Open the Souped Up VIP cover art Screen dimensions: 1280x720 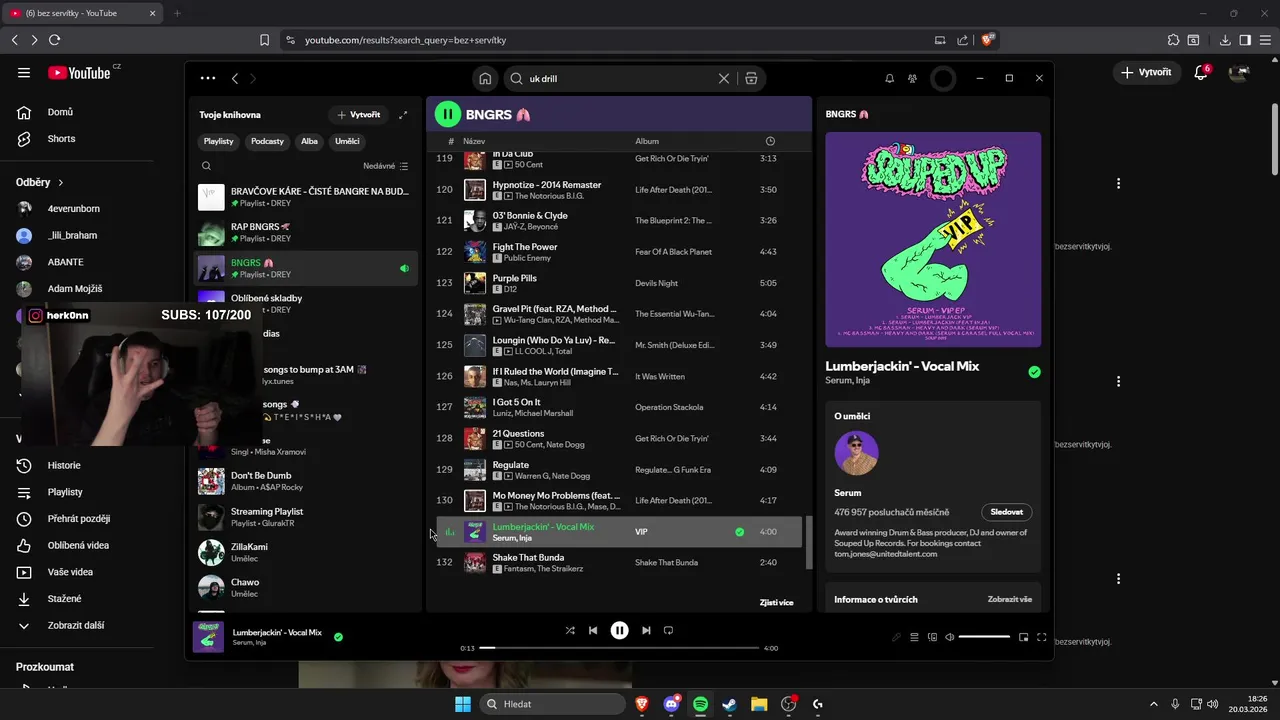tap(933, 240)
